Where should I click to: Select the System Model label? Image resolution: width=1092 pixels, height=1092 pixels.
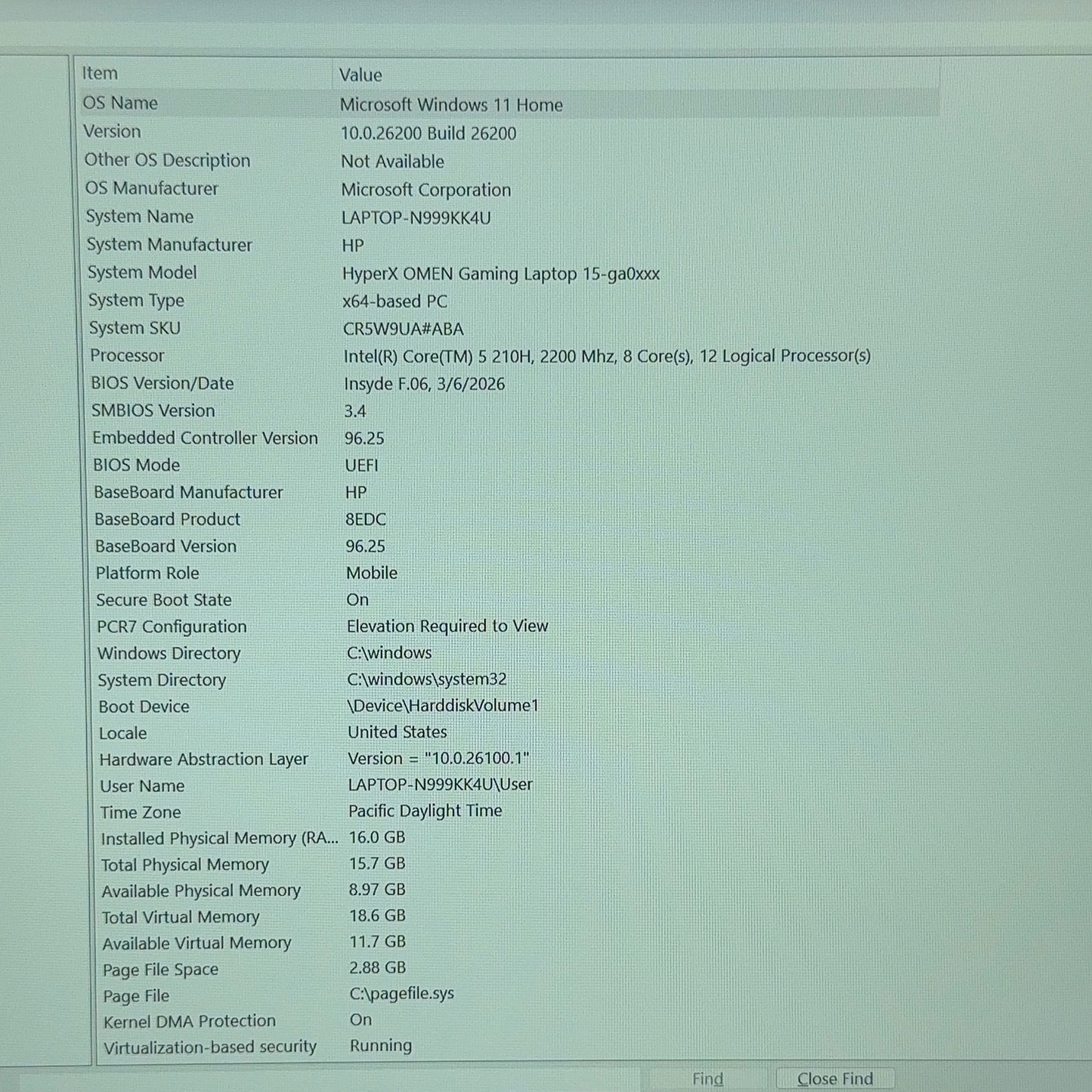click(x=142, y=272)
